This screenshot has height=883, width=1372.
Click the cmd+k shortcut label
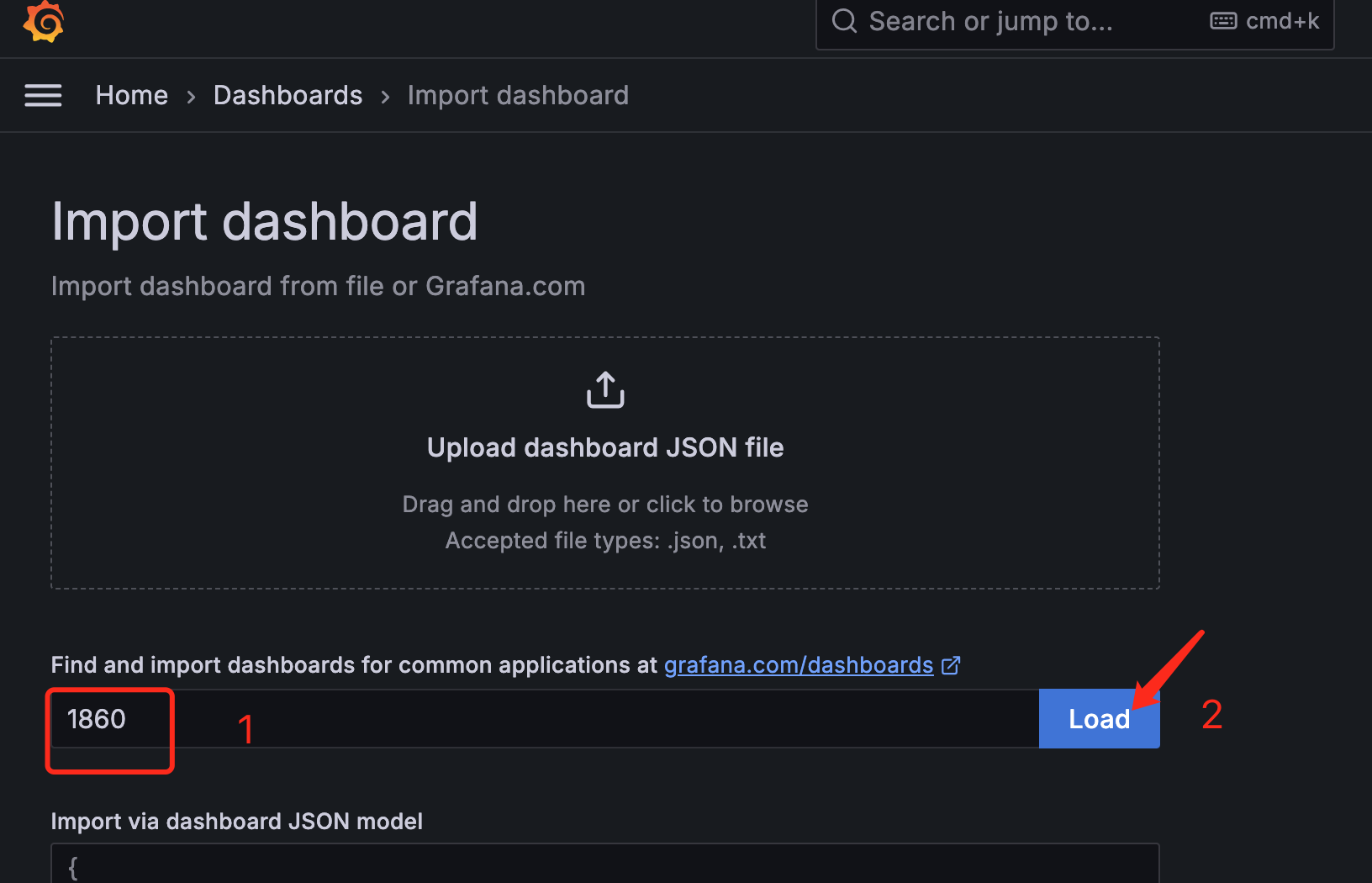1283,21
